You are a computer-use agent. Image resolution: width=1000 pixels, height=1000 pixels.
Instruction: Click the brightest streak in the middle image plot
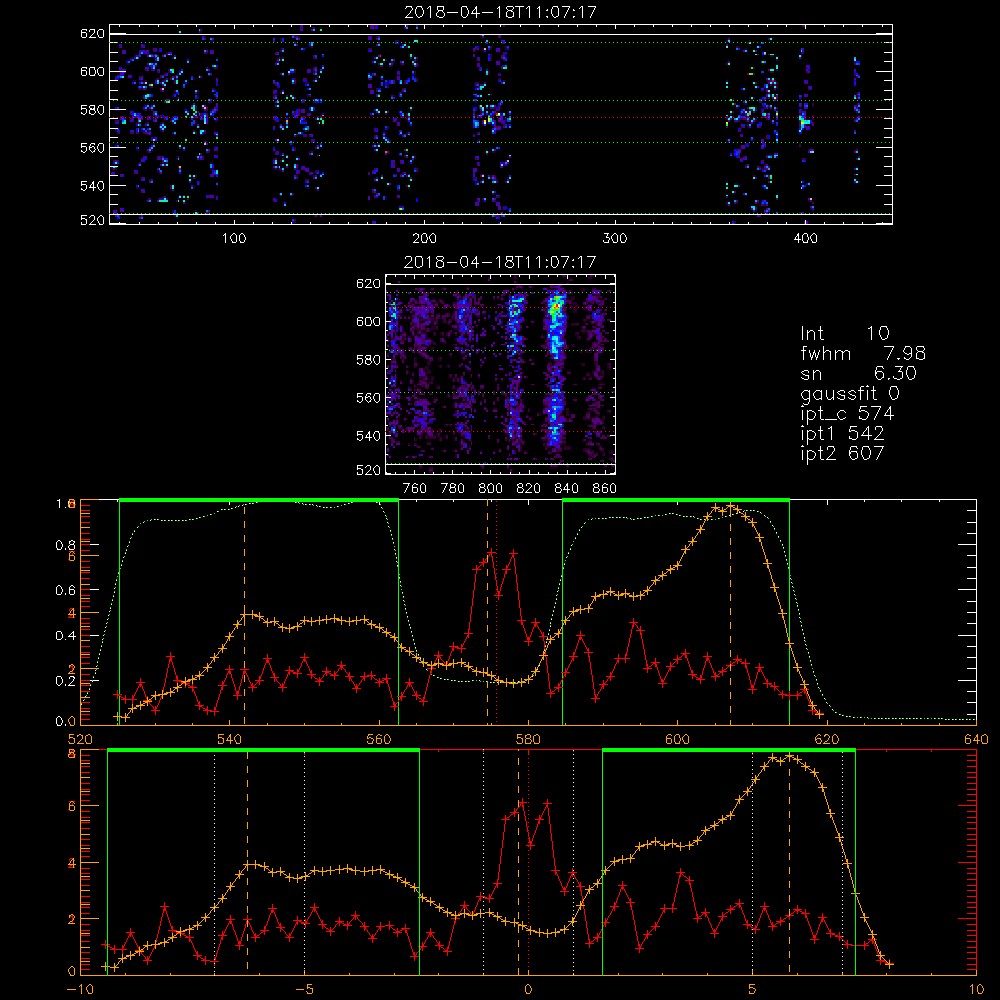tap(554, 370)
